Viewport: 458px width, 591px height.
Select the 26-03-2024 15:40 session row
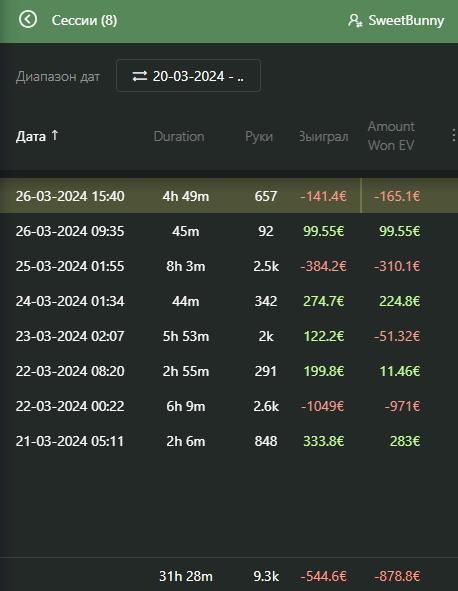[229, 196]
